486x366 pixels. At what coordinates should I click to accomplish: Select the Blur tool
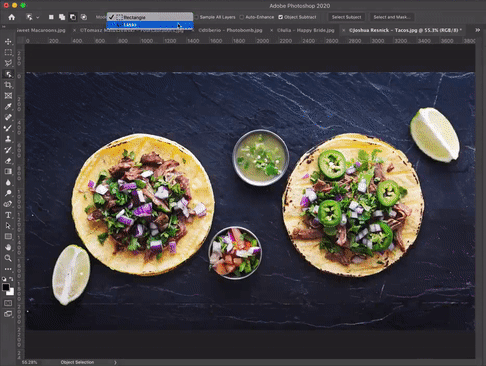(x=8, y=182)
